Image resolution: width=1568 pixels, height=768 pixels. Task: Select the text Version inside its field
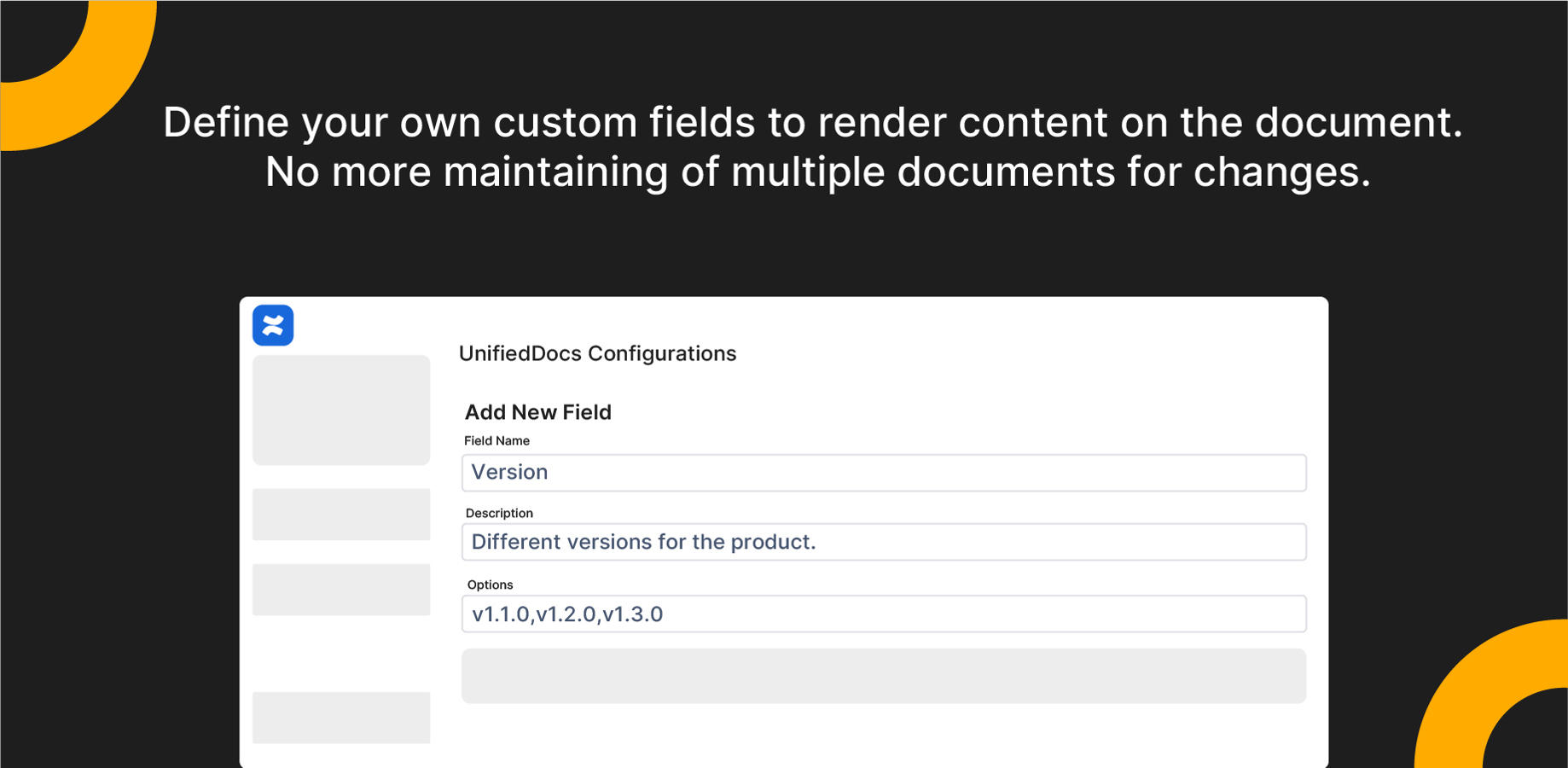(509, 472)
